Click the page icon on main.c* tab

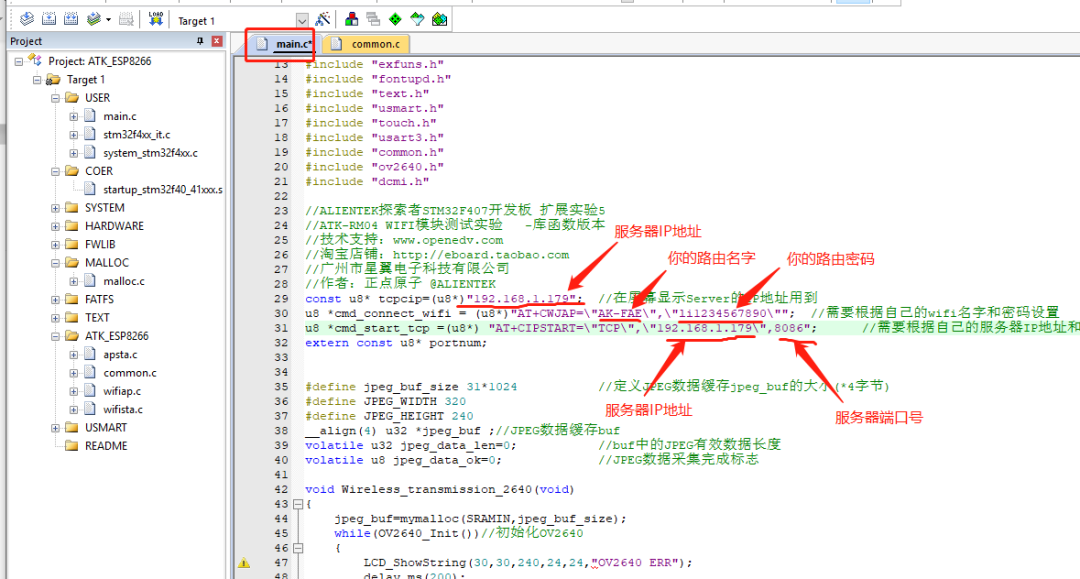[262, 44]
